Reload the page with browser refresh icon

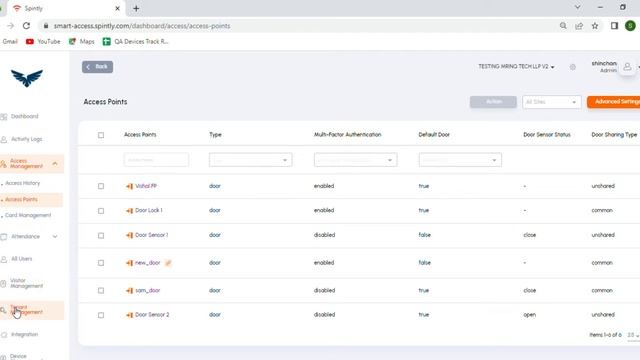(26, 26)
